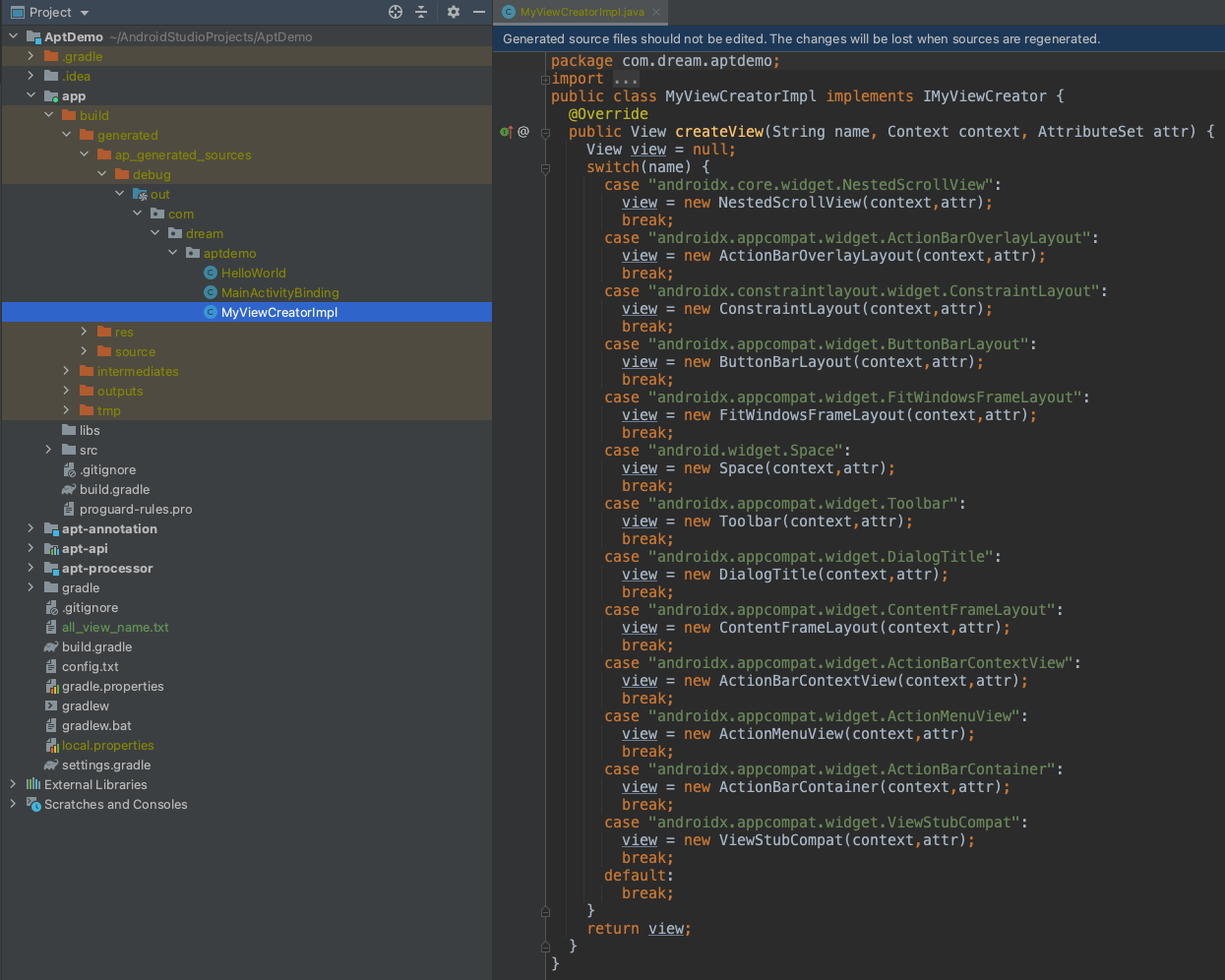Collapse the ap_generated_sources folder
This screenshot has height=980, width=1225.
(84, 154)
